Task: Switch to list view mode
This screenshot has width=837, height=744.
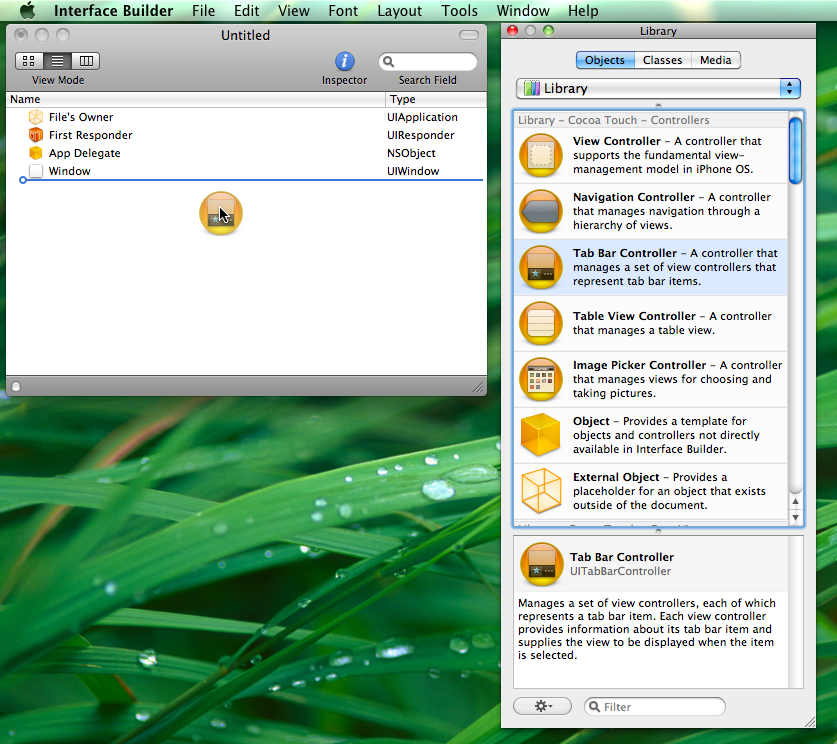Action: (x=57, y=61)
